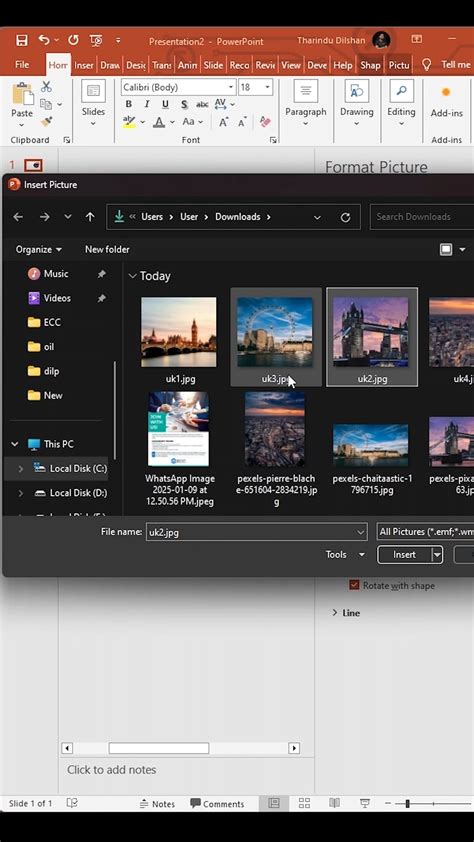Open the Tell me lightbulb search
This screenshot has width=474, height=842.
click(427, 65)
